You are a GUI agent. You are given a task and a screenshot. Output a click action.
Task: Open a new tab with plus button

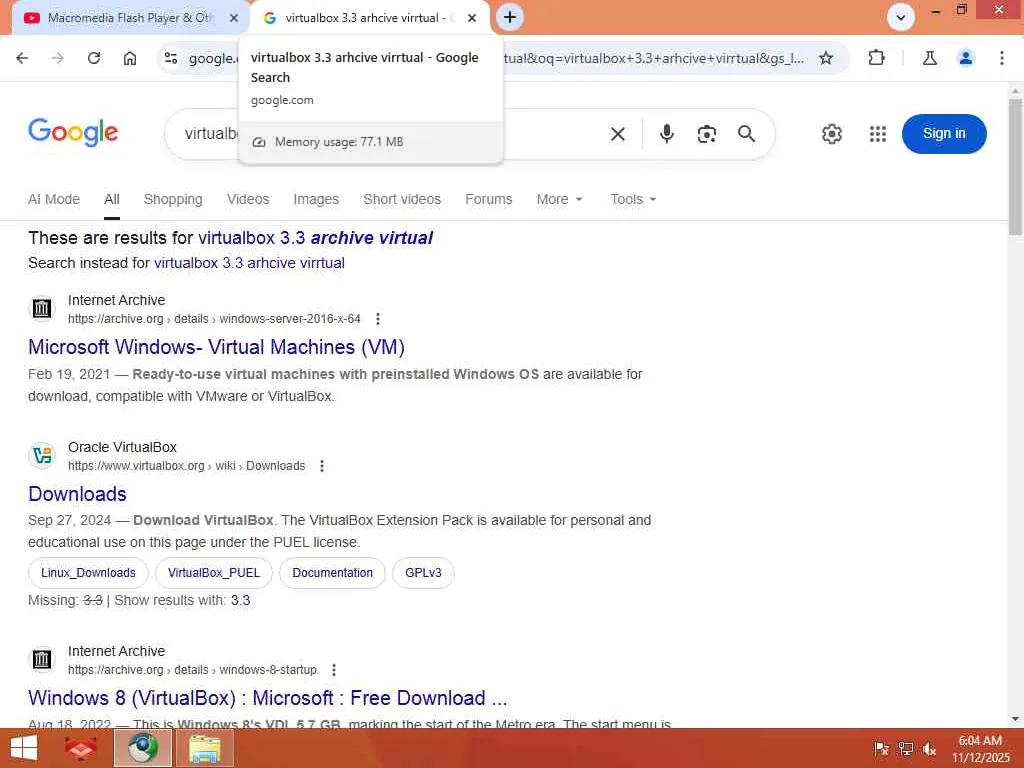(x=510, y=17)
